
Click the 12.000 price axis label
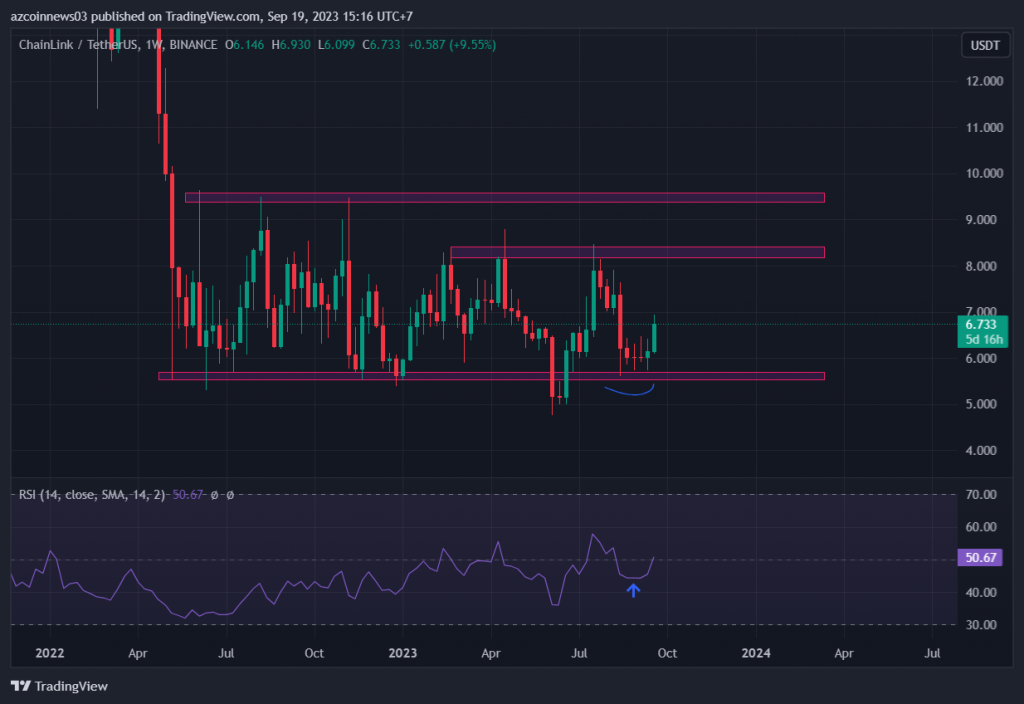[x=984, y=81]
